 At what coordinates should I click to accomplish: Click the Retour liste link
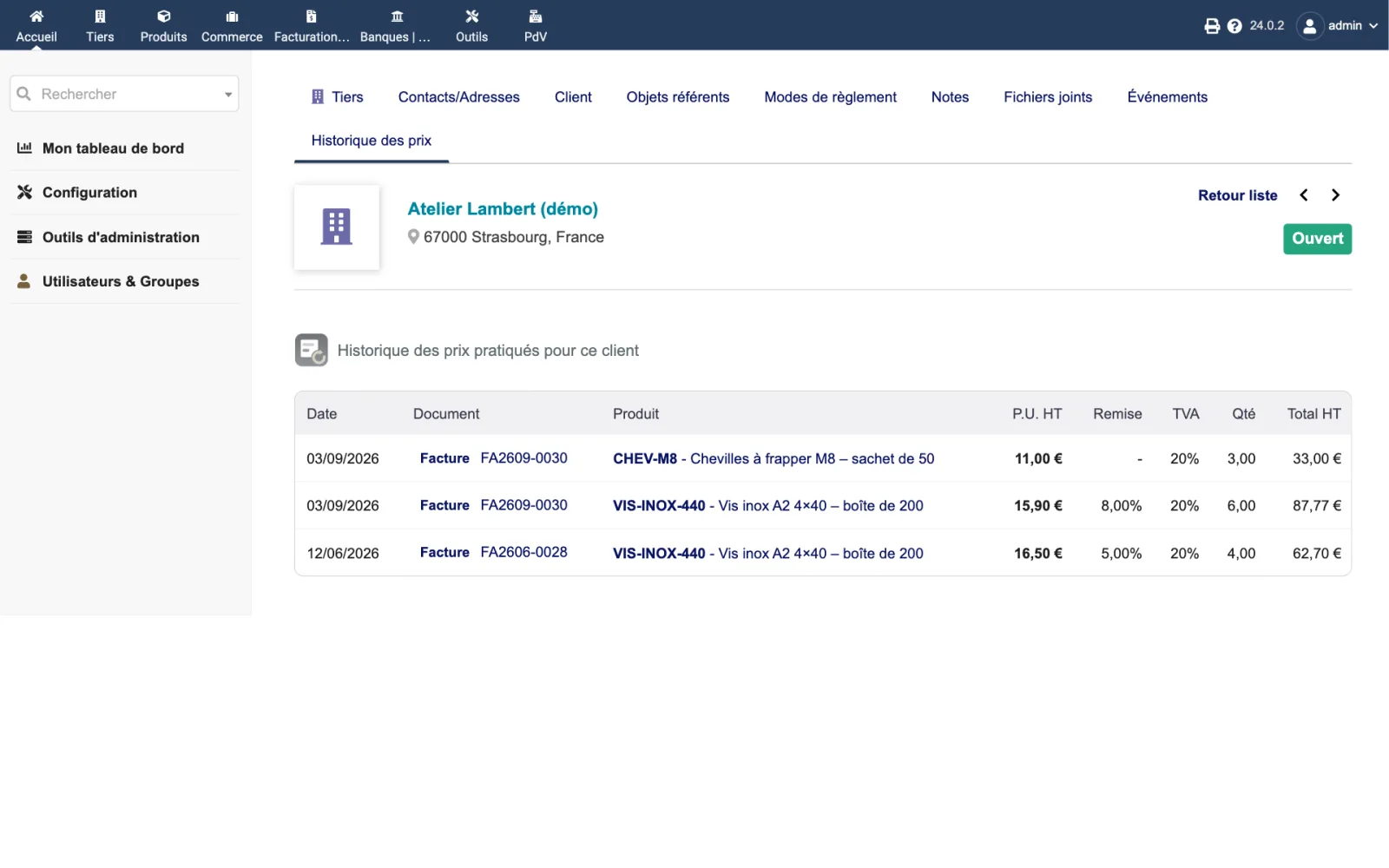click(1237, 195)
